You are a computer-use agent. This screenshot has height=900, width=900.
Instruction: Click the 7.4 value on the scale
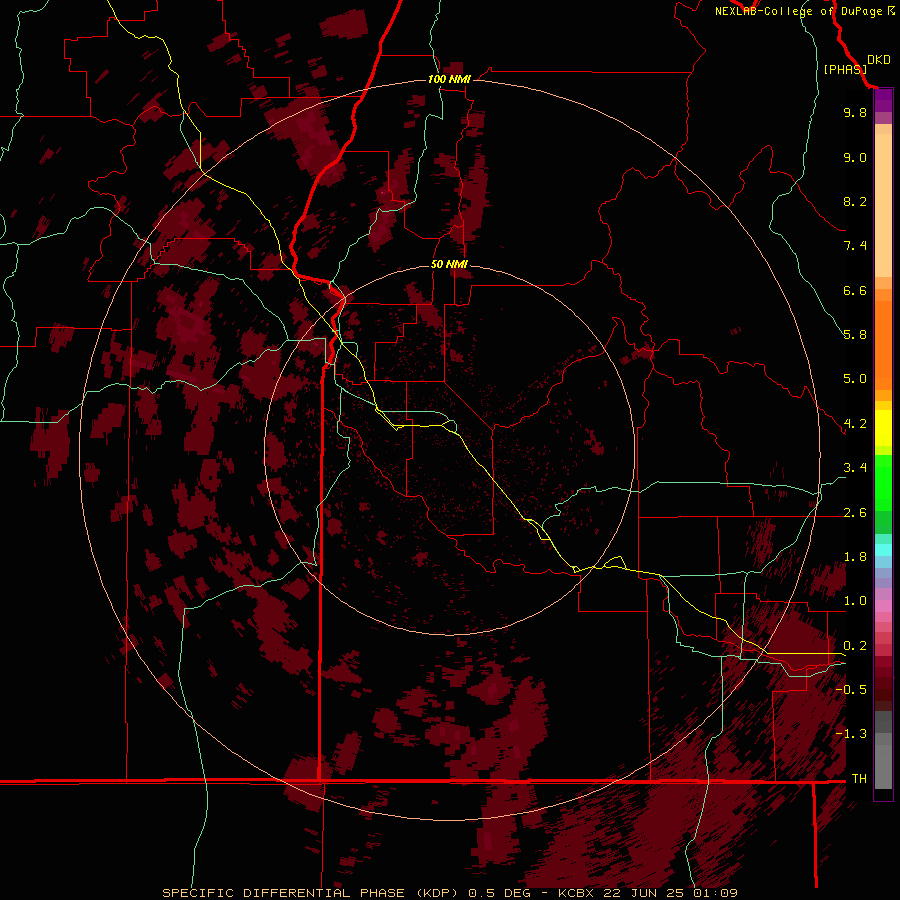855,246
